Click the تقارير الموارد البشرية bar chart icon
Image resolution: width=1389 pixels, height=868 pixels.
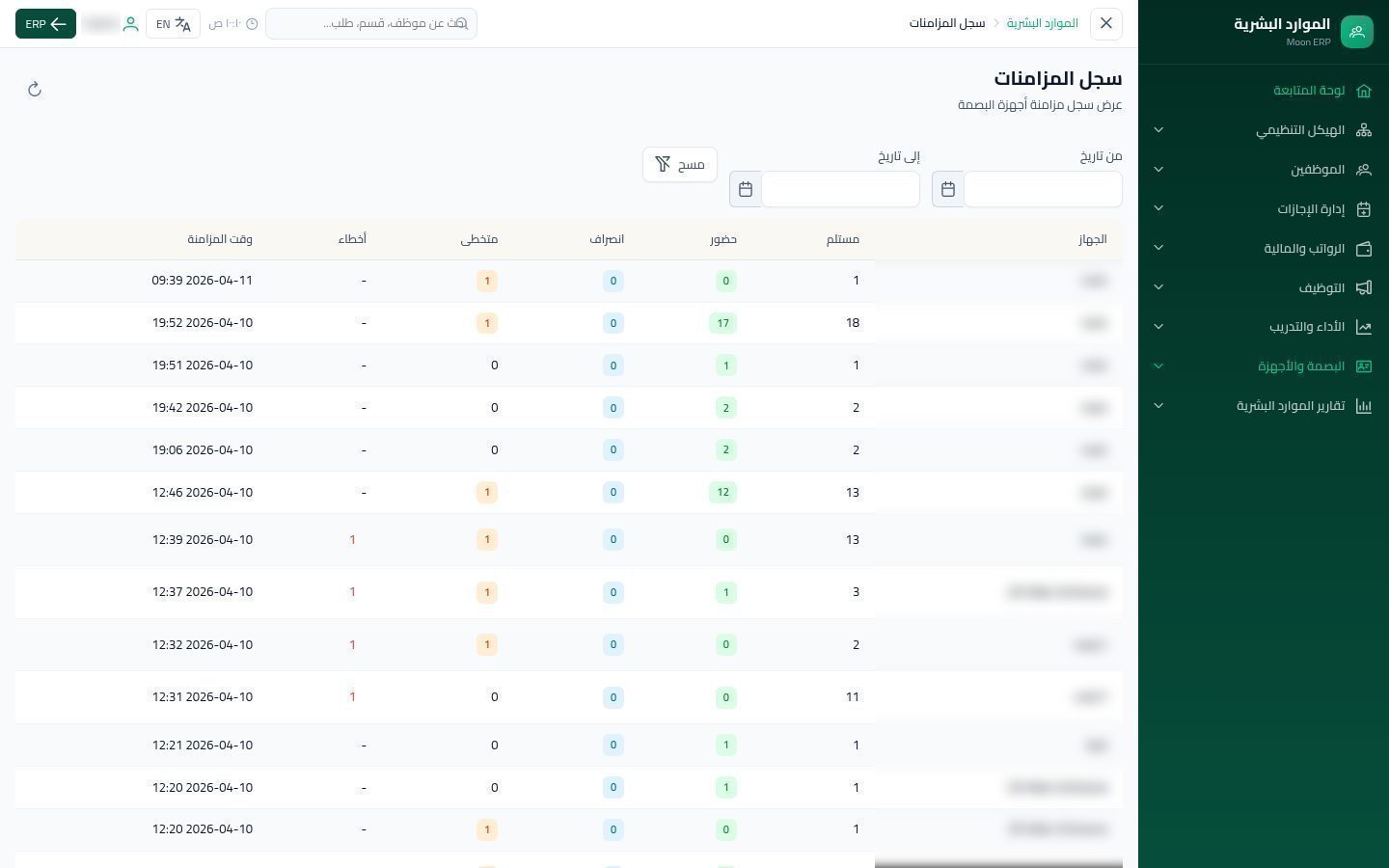(1364, 406)
